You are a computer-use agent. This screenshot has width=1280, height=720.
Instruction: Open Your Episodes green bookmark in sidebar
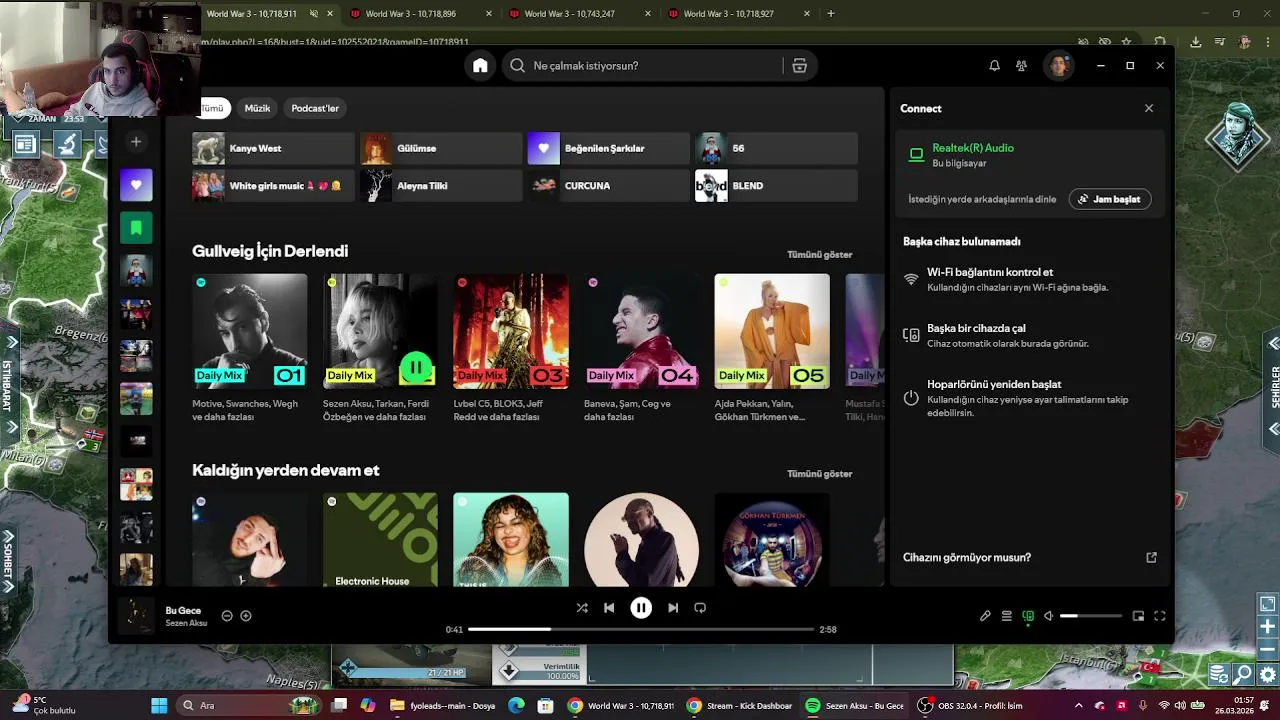(136, 228)
